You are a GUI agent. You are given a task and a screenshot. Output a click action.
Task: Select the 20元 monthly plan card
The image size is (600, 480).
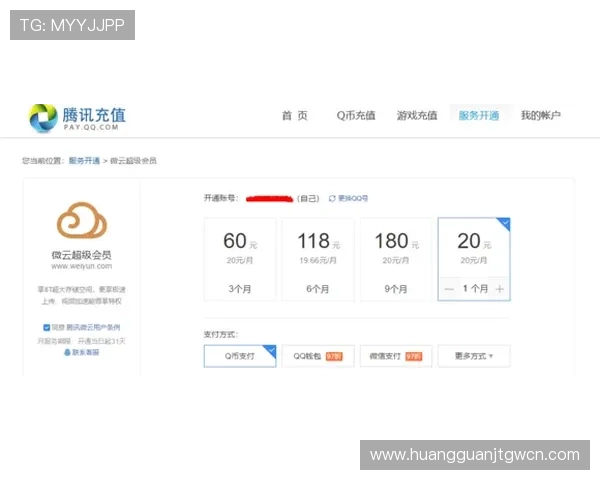pos(474,259)
